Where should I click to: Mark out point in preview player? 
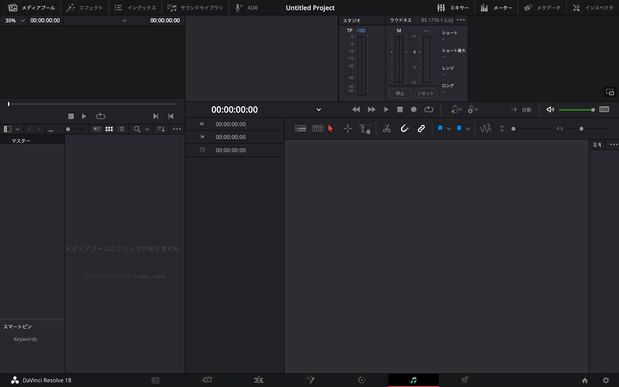coord(171,116)
